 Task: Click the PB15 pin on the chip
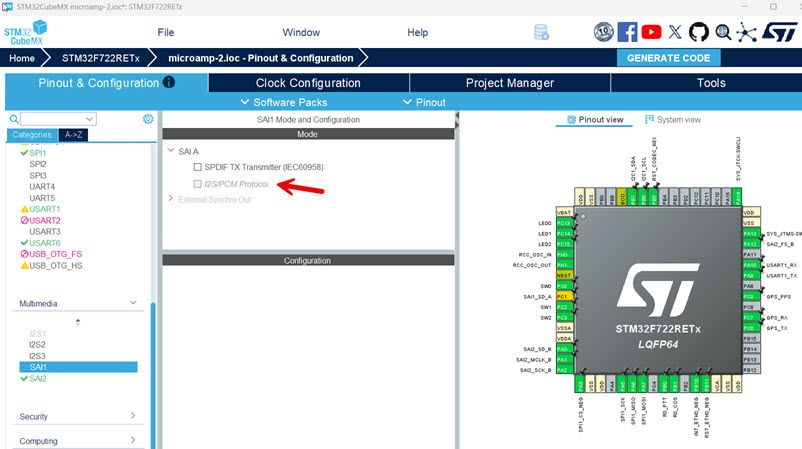[x=751, y=339]
